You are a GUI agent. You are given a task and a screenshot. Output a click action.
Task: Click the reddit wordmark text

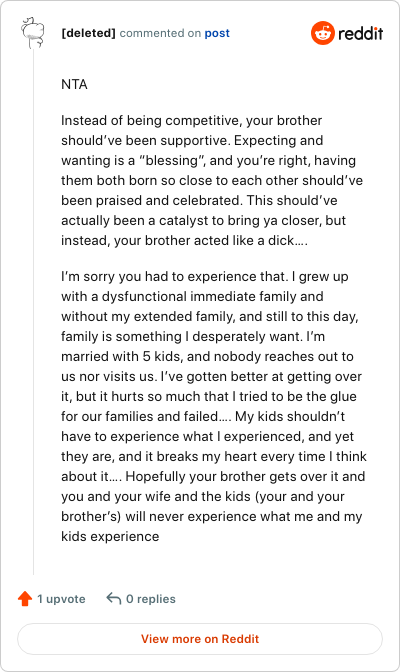pyautogui.click(x=360, y=33)
